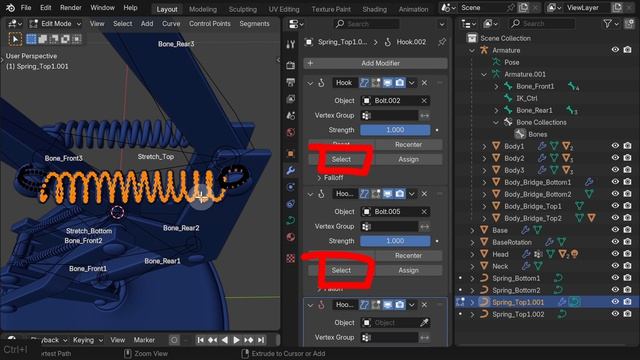Remove the first Hook modifier with X

point(424,83)
